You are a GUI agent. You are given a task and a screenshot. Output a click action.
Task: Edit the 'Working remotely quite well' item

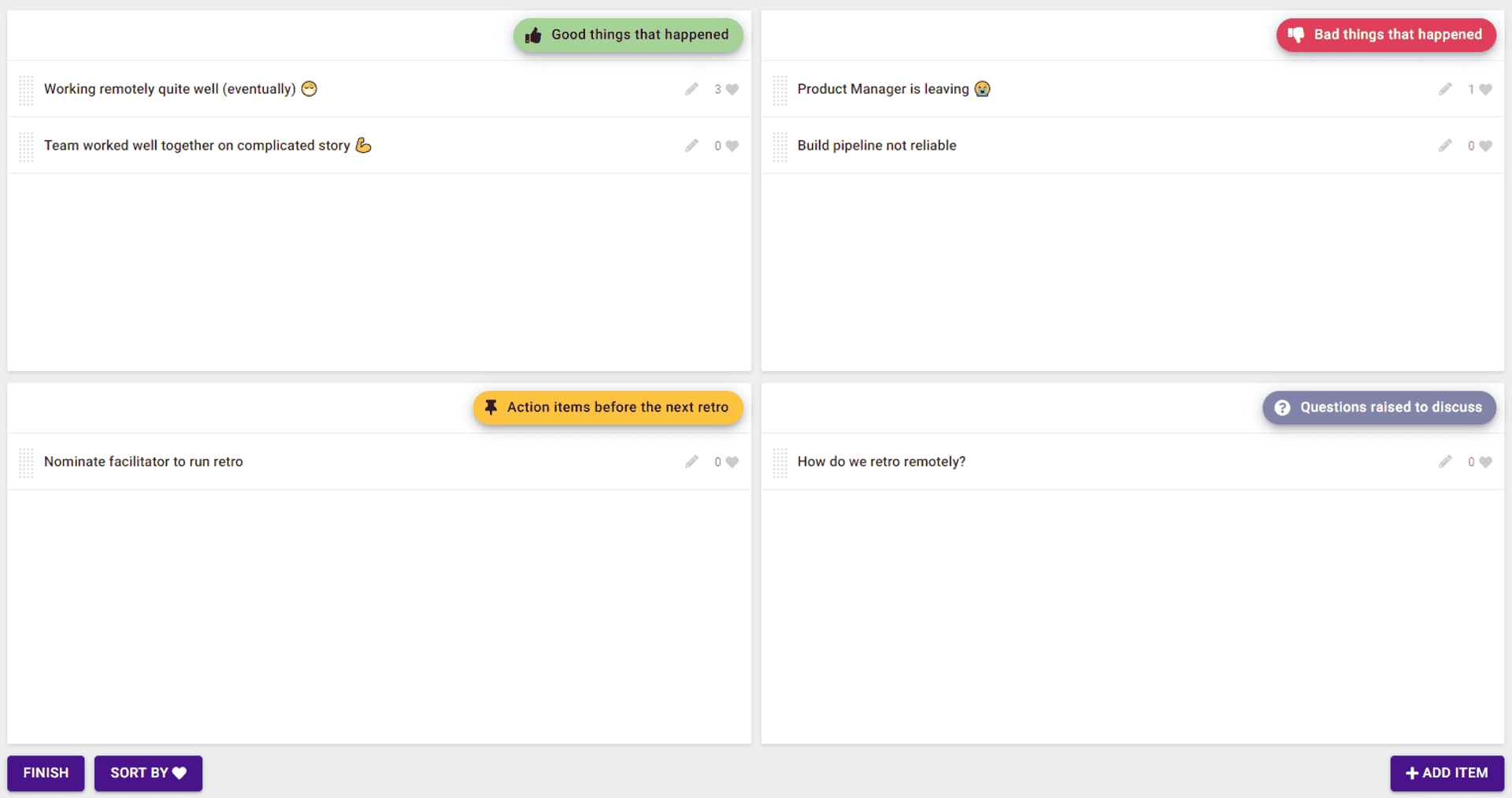(x=691, y=89)
